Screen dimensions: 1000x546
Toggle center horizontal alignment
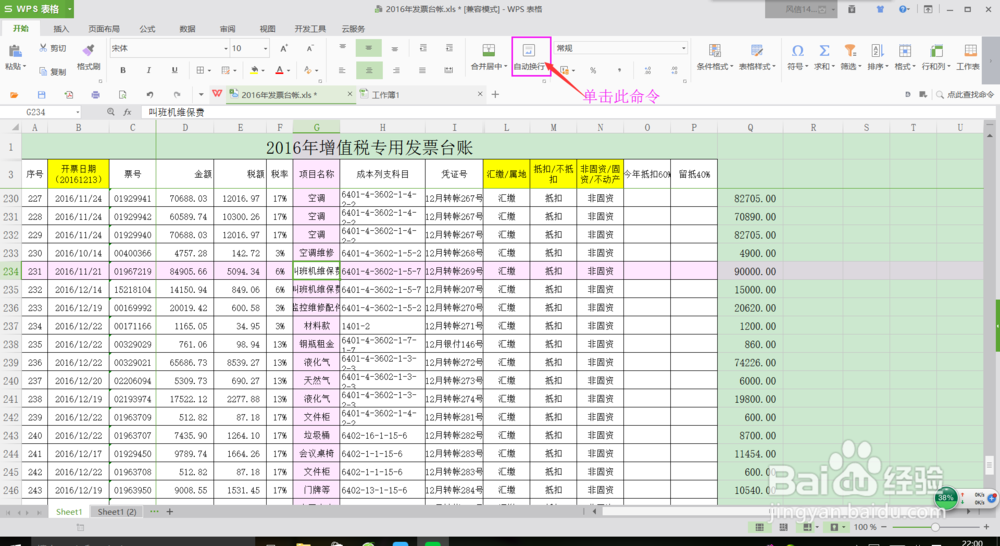click(369, 70)
